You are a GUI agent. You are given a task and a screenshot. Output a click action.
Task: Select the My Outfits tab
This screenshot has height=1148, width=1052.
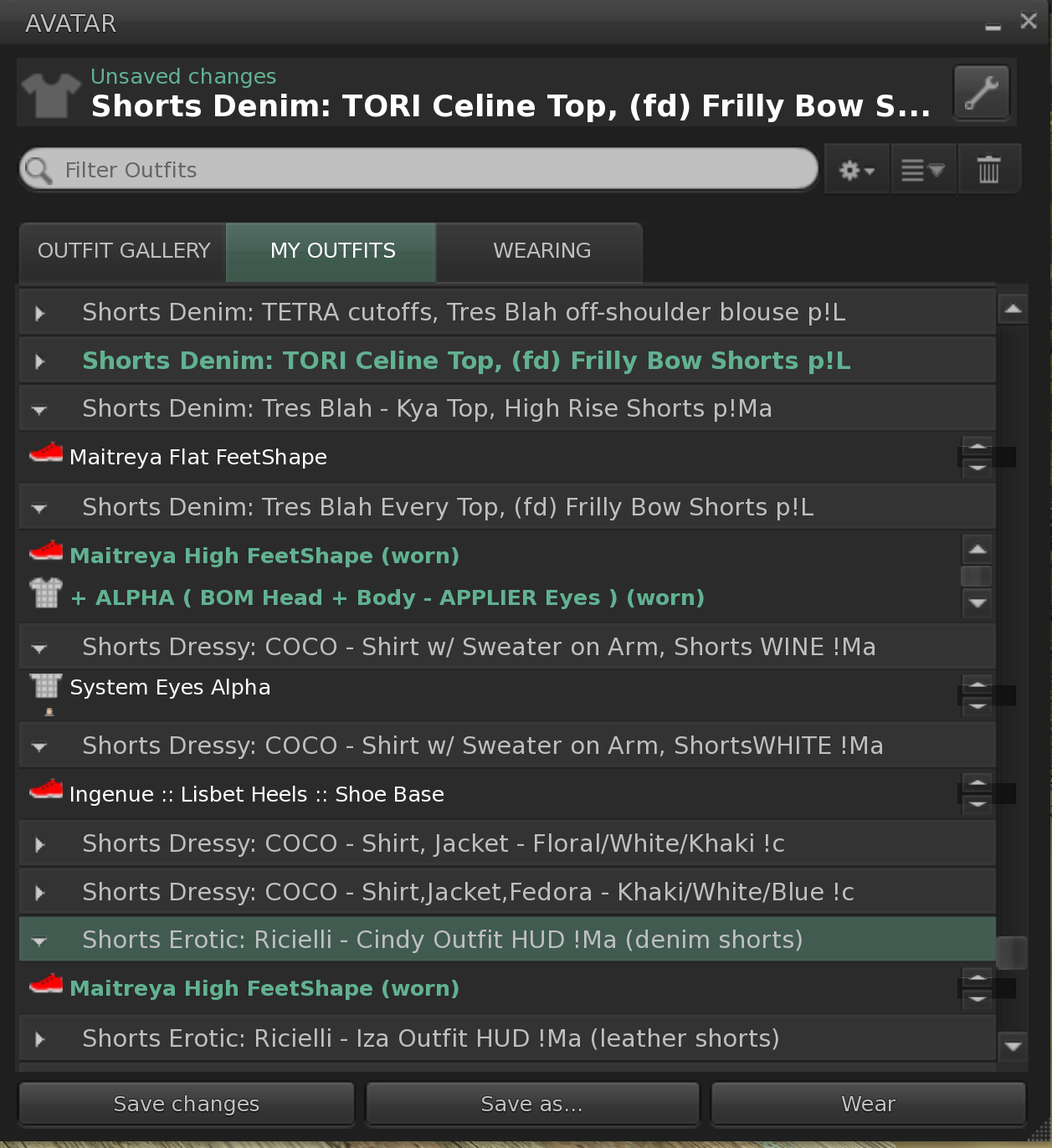pyautogui.click(x=331, y=252)
